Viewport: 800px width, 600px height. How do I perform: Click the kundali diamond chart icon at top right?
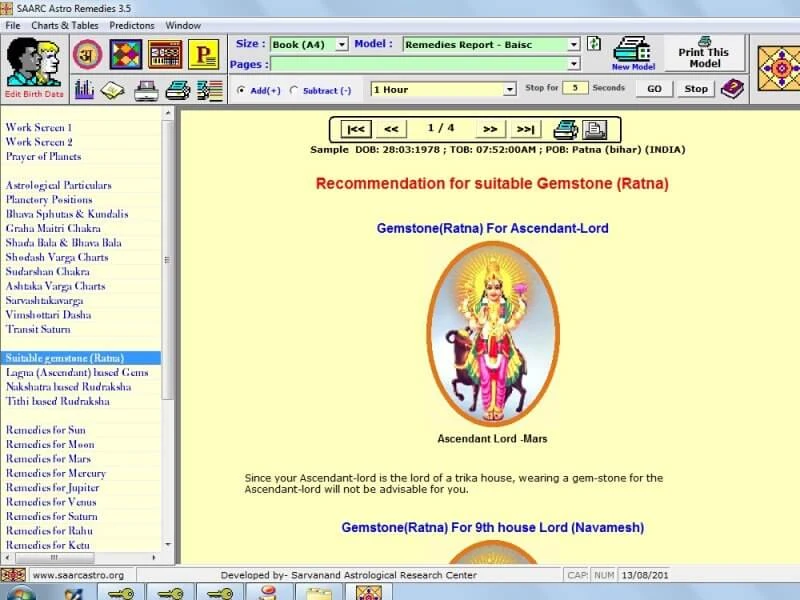(779, 68)
